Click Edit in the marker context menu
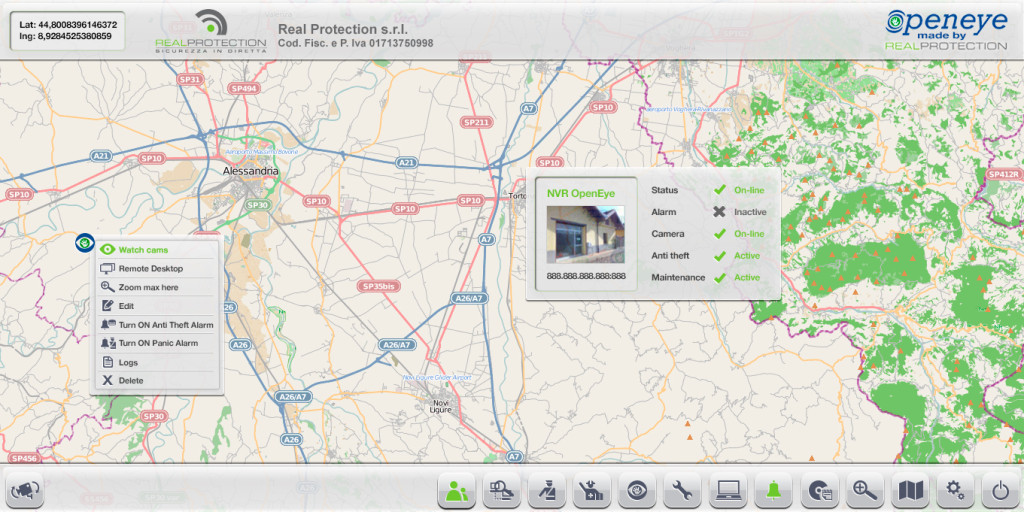The image size is (1024, 512). [157, 306]
